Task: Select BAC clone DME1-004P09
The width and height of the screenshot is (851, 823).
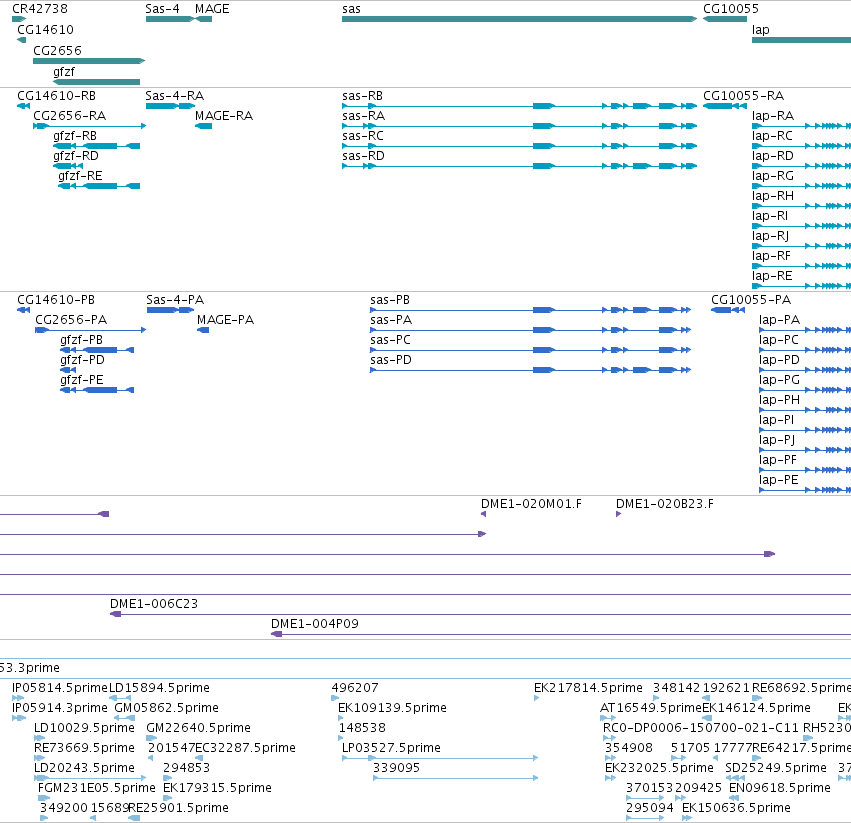Action: 561,634
